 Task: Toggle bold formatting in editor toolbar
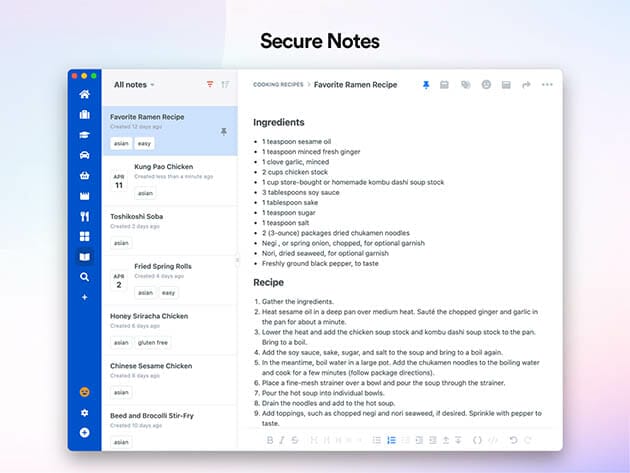coord(269,440)
